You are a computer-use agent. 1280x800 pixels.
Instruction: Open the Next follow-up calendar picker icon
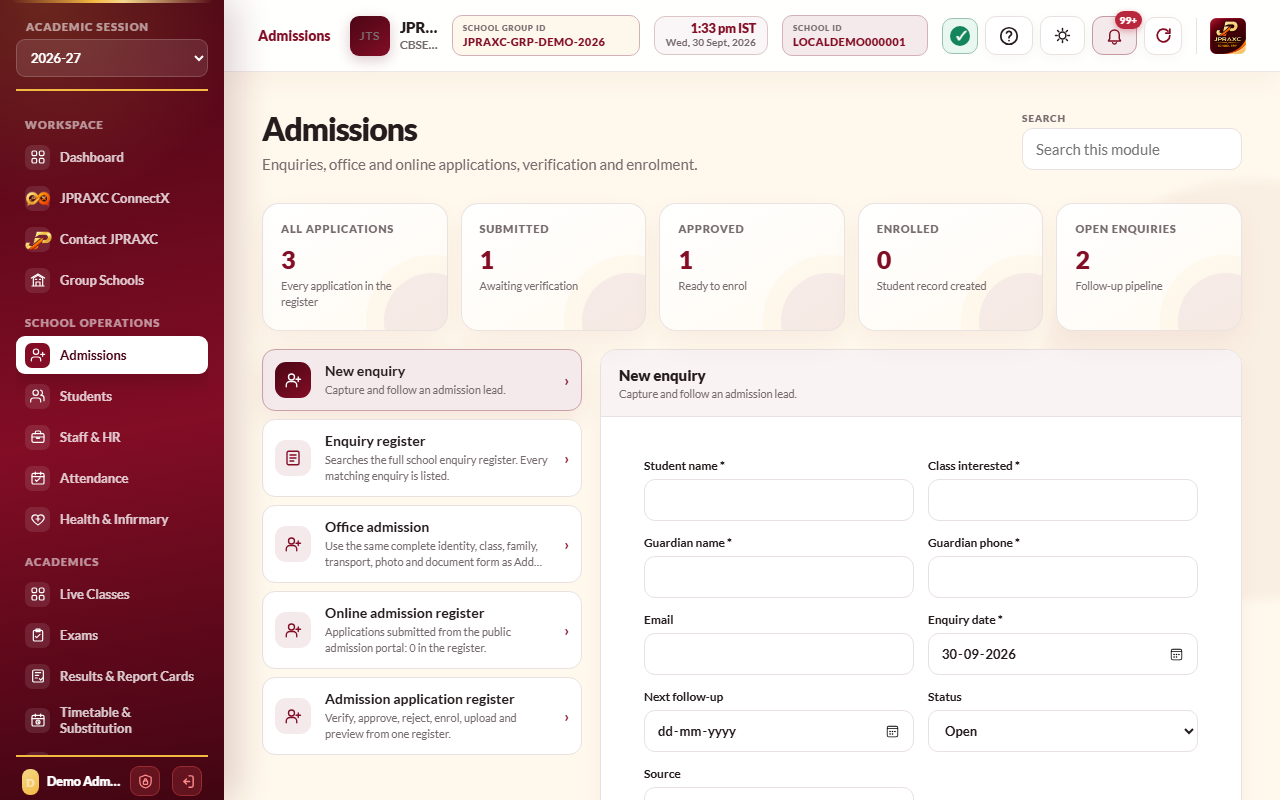click(x=893, y=731)
